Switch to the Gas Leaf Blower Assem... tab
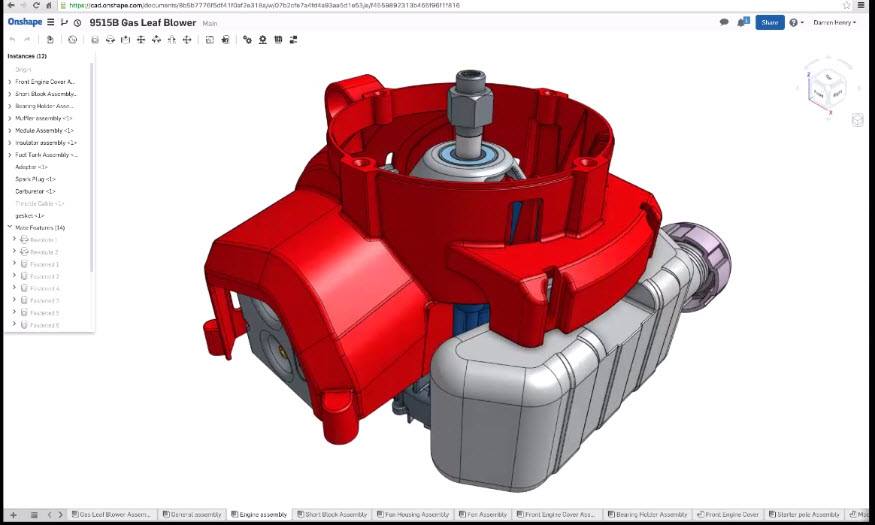This screenshot has width=875, height=525. [110, 514]
